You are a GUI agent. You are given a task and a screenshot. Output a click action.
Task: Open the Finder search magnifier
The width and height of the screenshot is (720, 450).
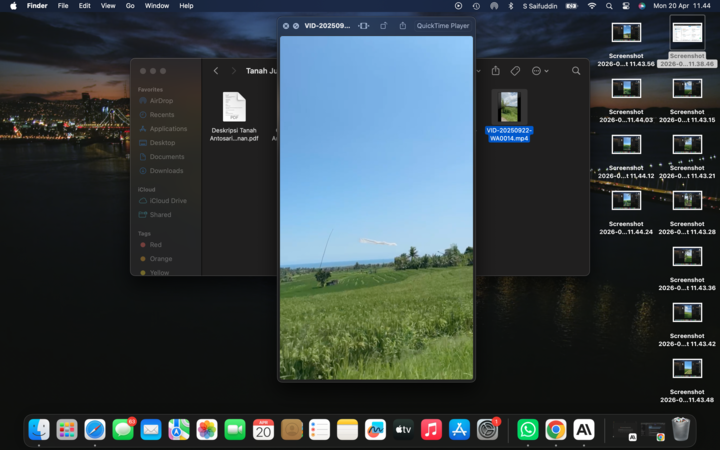coord(576,71)
